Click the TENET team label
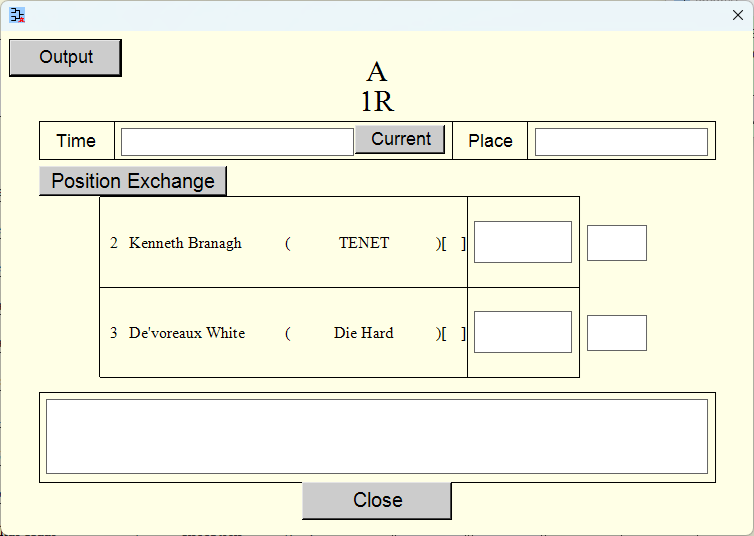 (364, 243)
